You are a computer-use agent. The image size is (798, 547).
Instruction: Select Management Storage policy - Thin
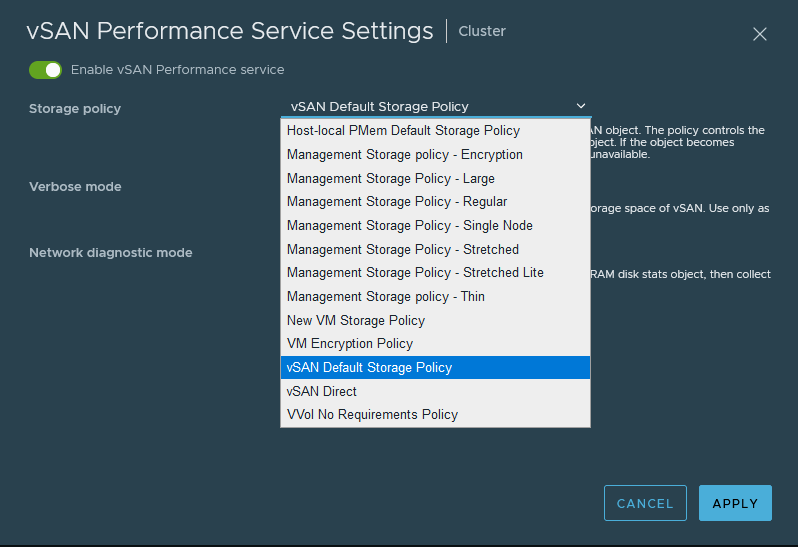point(435,297)
